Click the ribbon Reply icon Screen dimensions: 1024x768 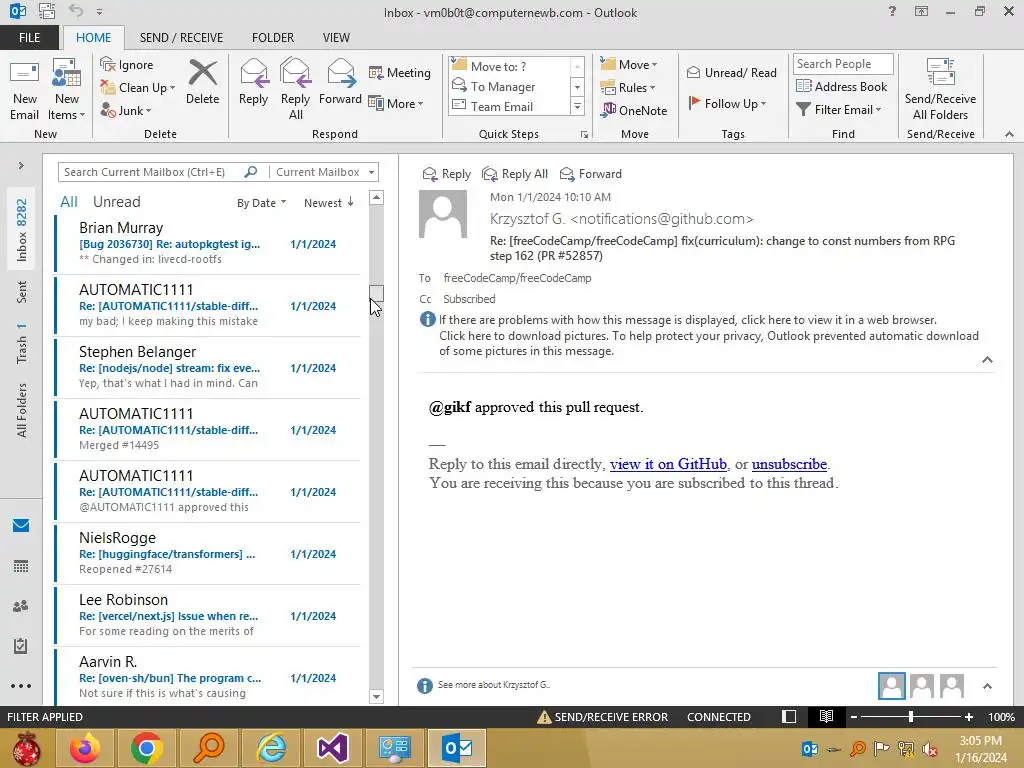(x=253, y=83)
